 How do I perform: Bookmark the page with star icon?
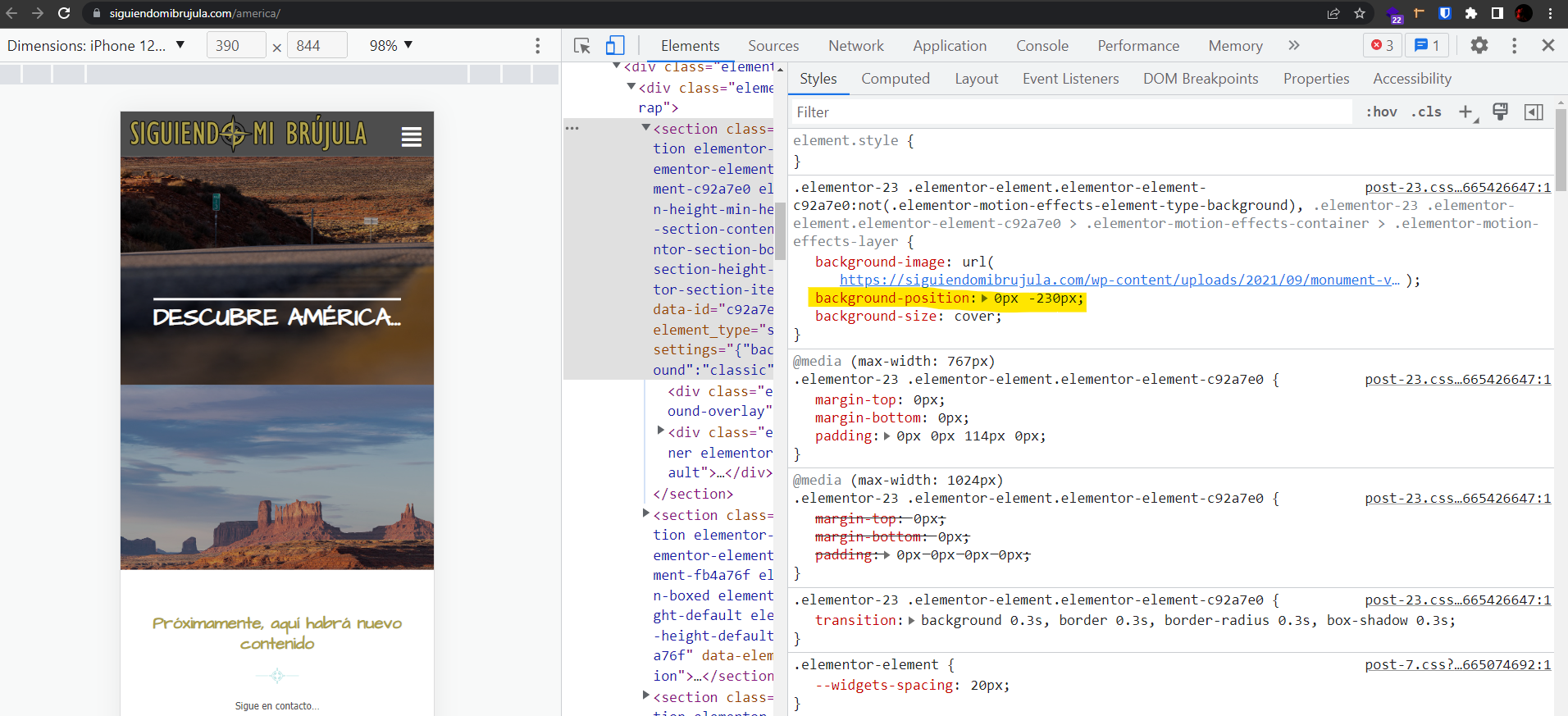pos(1360,13)
